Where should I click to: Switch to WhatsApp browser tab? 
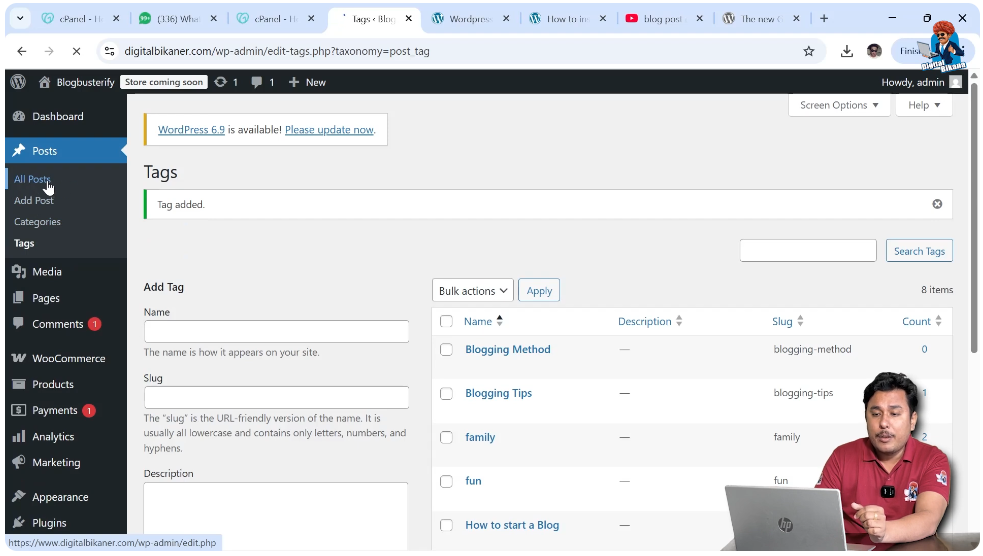[178, 19]
